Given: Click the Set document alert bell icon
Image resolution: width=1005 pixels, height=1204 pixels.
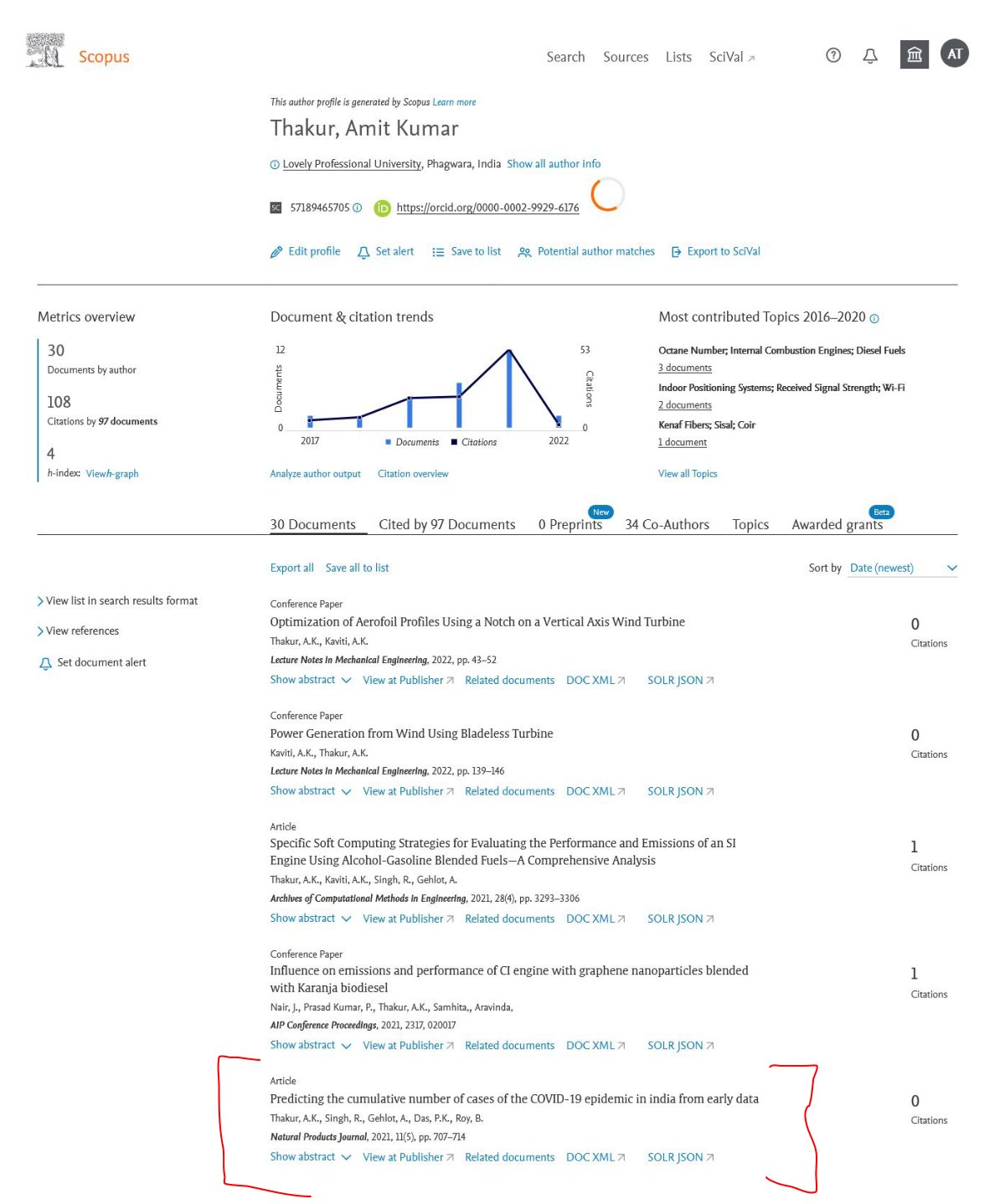Looking at the screenshot, I should pos(45,663).
